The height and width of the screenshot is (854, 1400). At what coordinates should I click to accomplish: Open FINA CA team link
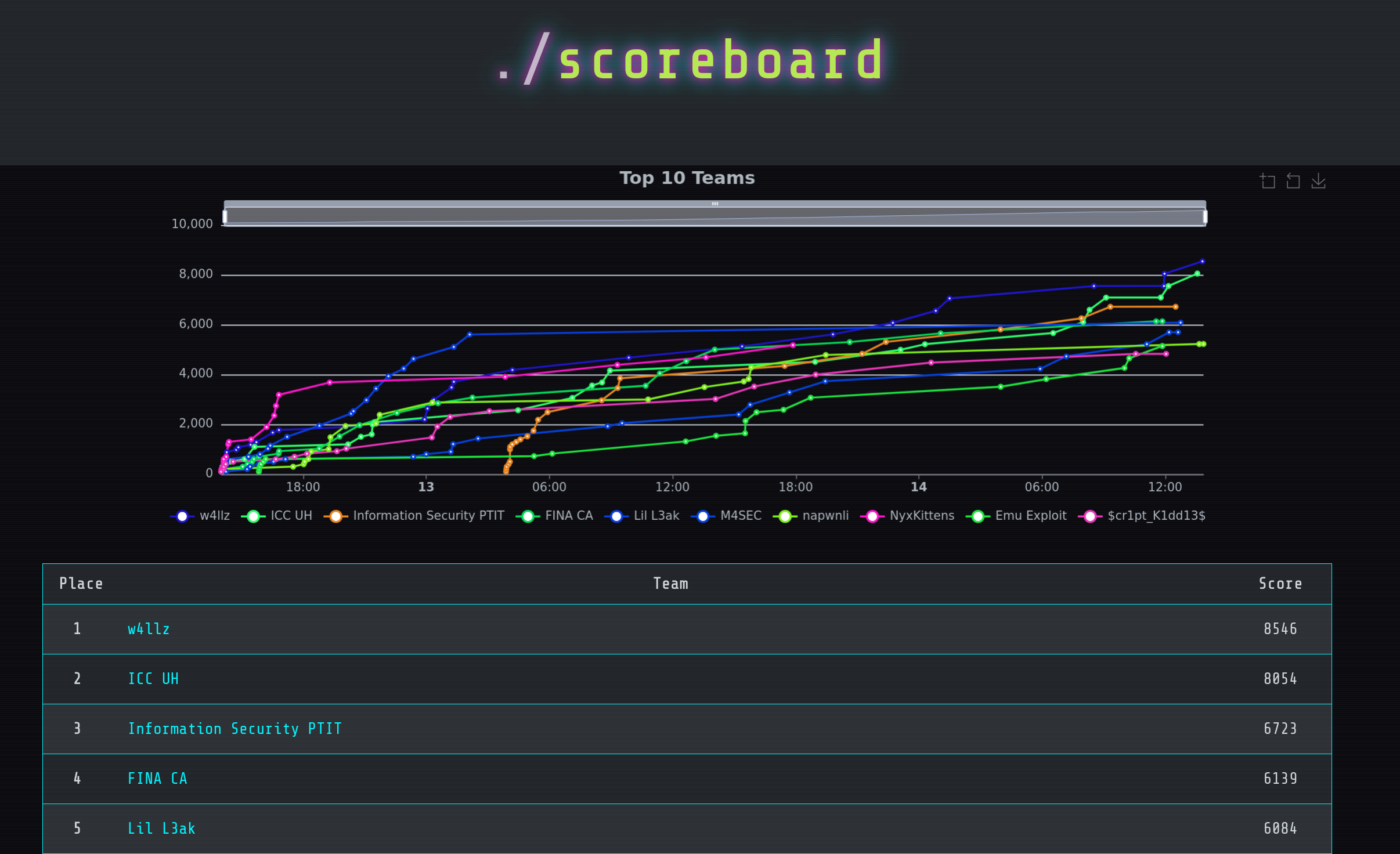157,779
